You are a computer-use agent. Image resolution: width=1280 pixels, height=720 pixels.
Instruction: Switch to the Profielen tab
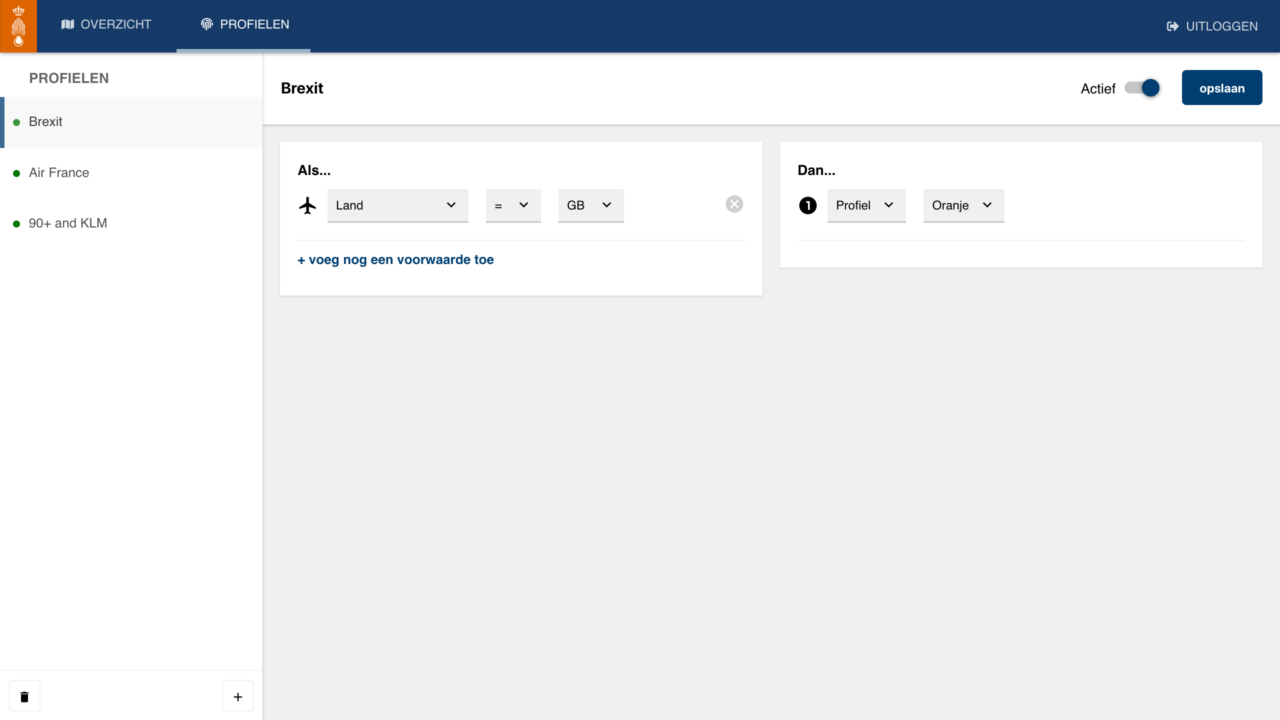click(244, 25)
